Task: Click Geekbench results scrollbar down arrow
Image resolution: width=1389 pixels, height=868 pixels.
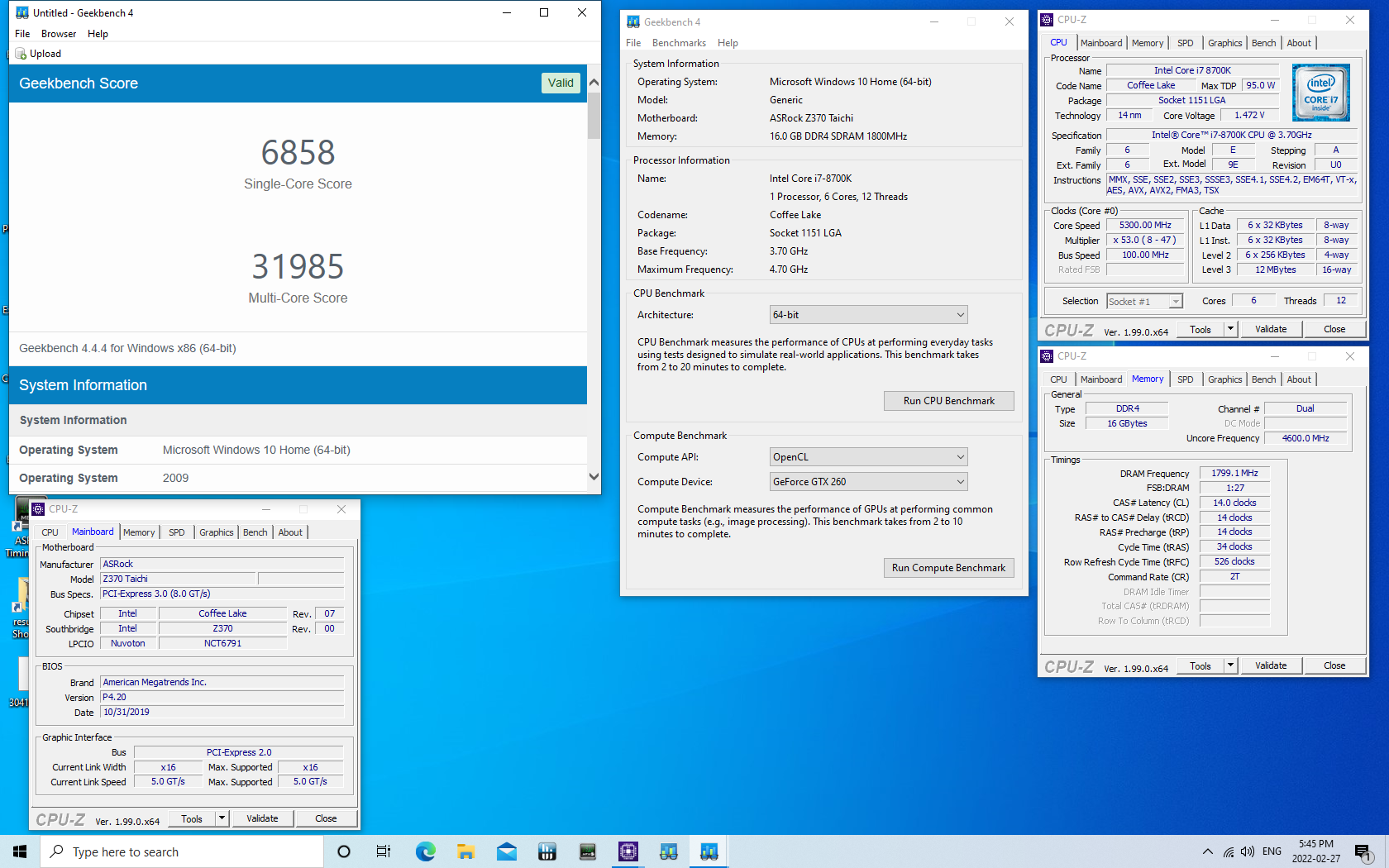Action: coord(594,477)
